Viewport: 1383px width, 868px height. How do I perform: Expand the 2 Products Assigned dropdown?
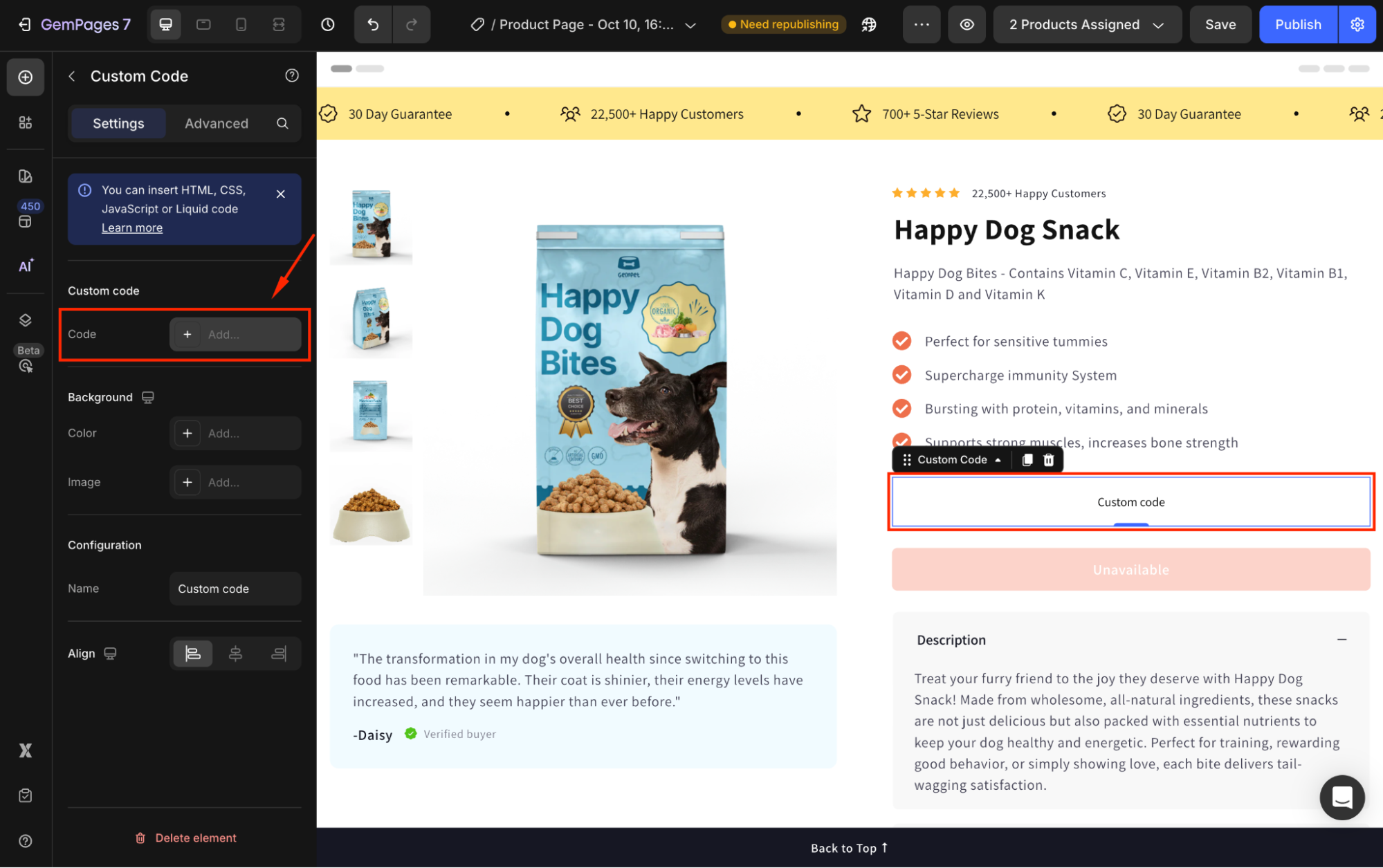coord(1087,25)
